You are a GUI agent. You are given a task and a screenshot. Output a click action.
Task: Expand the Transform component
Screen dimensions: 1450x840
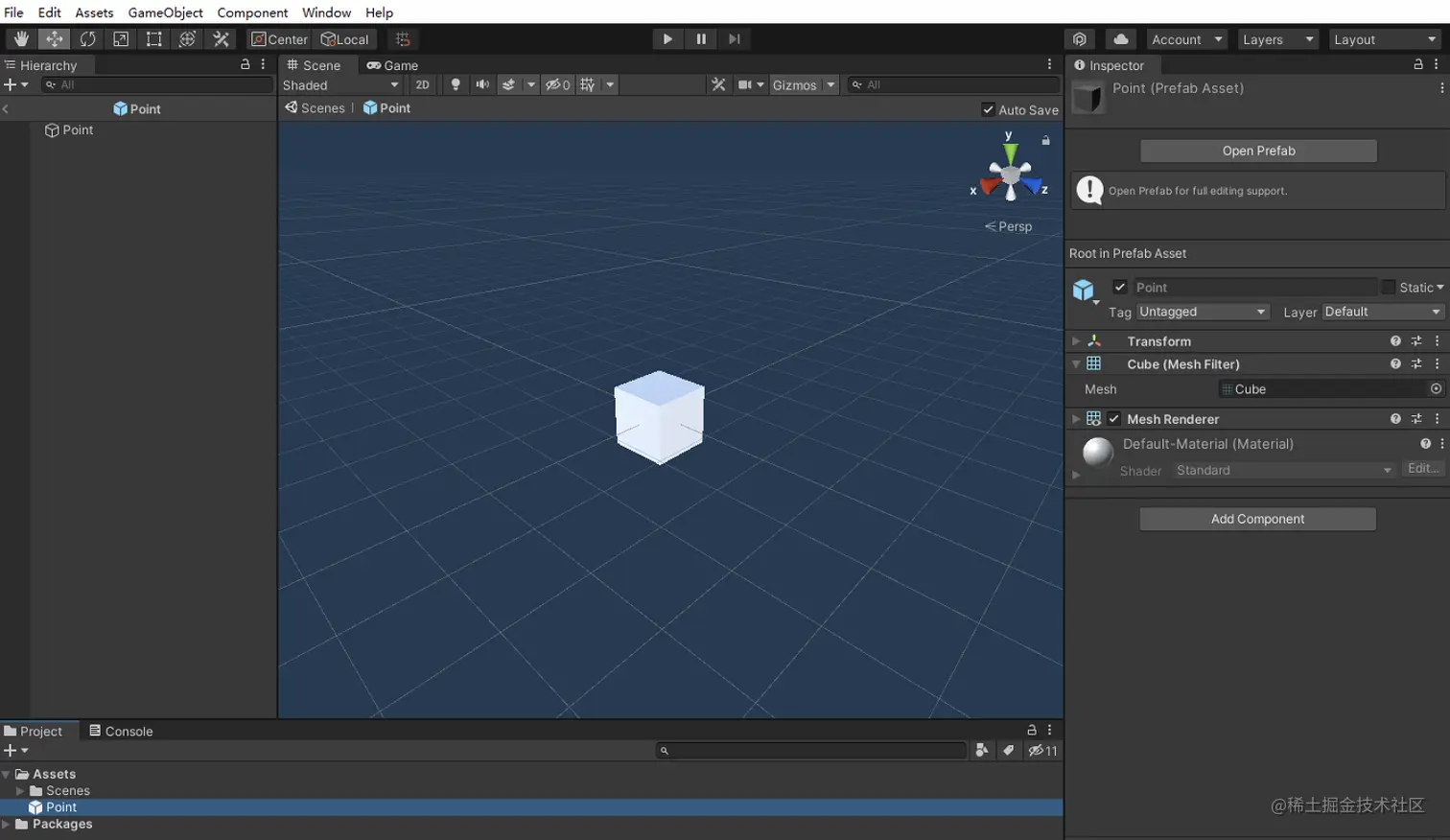[1076, 341]
